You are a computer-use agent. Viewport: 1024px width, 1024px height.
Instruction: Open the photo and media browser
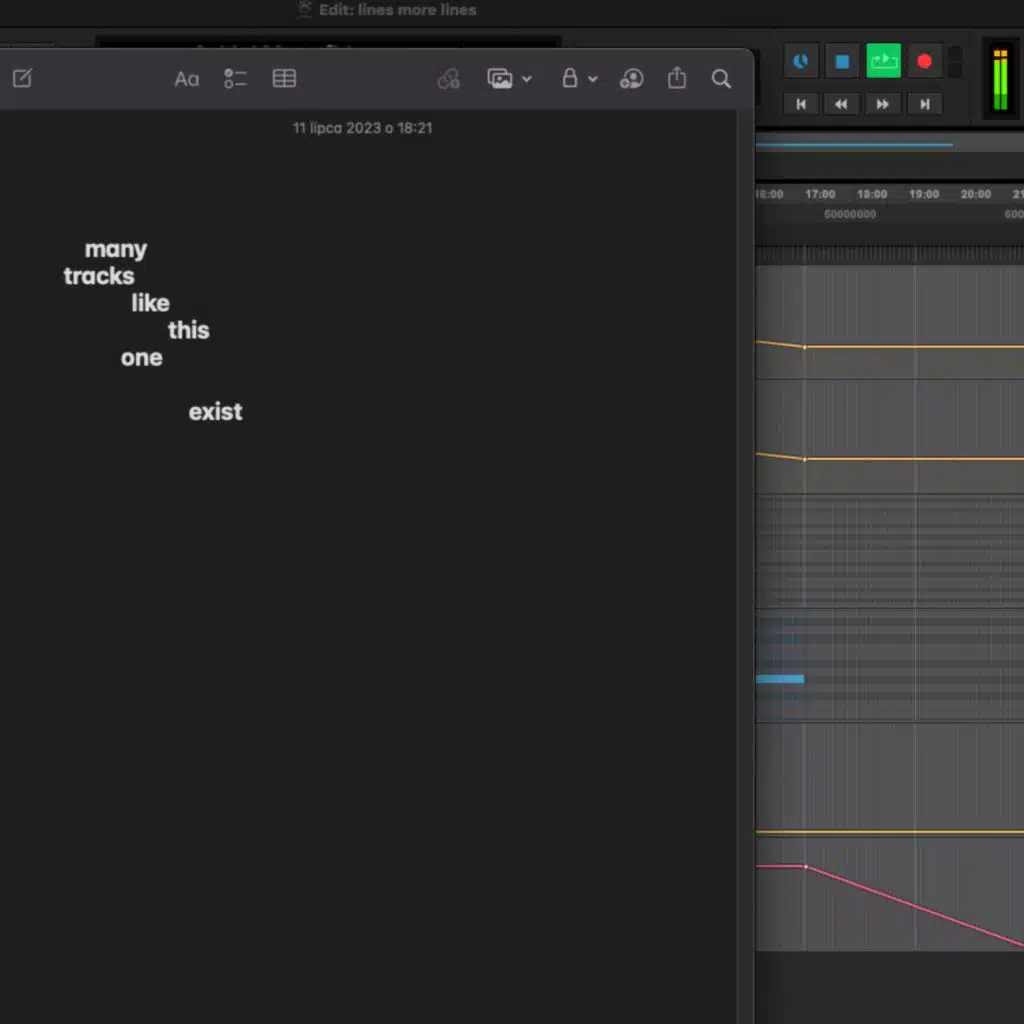click(500, 78)
